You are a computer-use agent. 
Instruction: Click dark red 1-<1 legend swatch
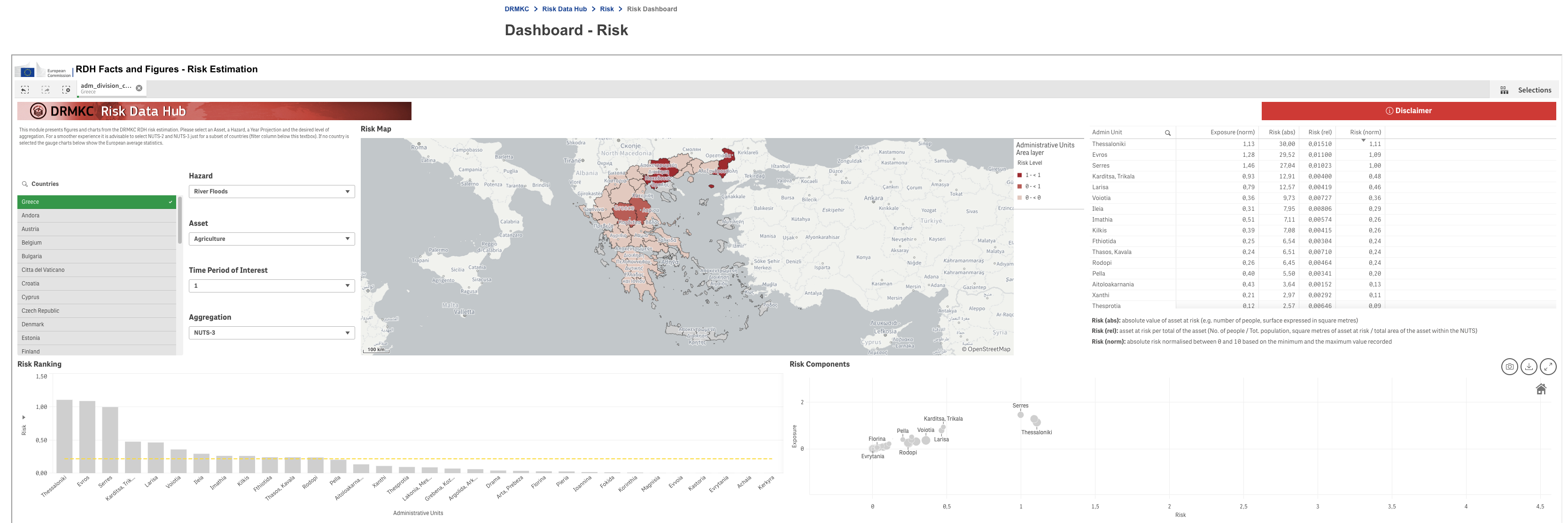[1019, 175]
